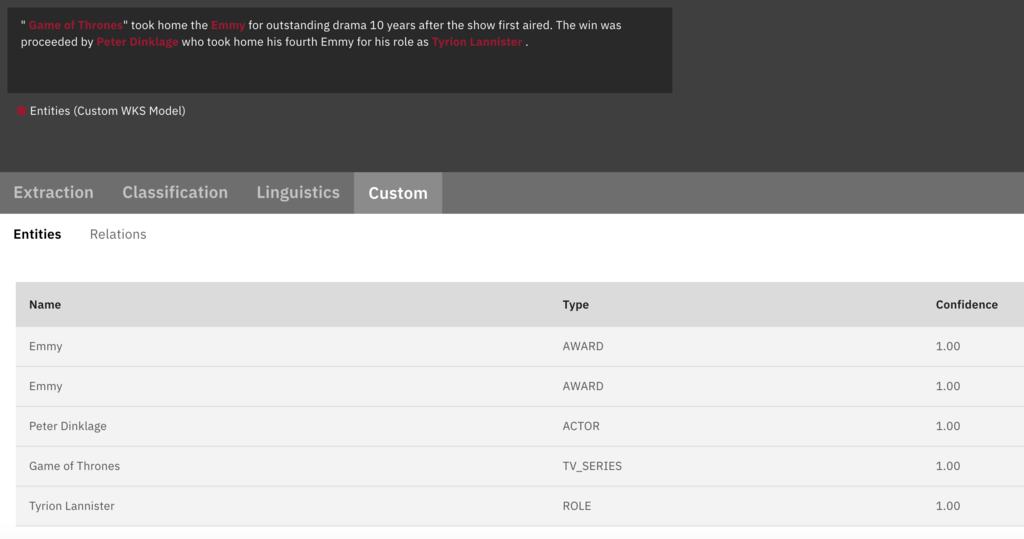
Task: Select the Peter Dinklage name cell
Action: pos(68,427)
